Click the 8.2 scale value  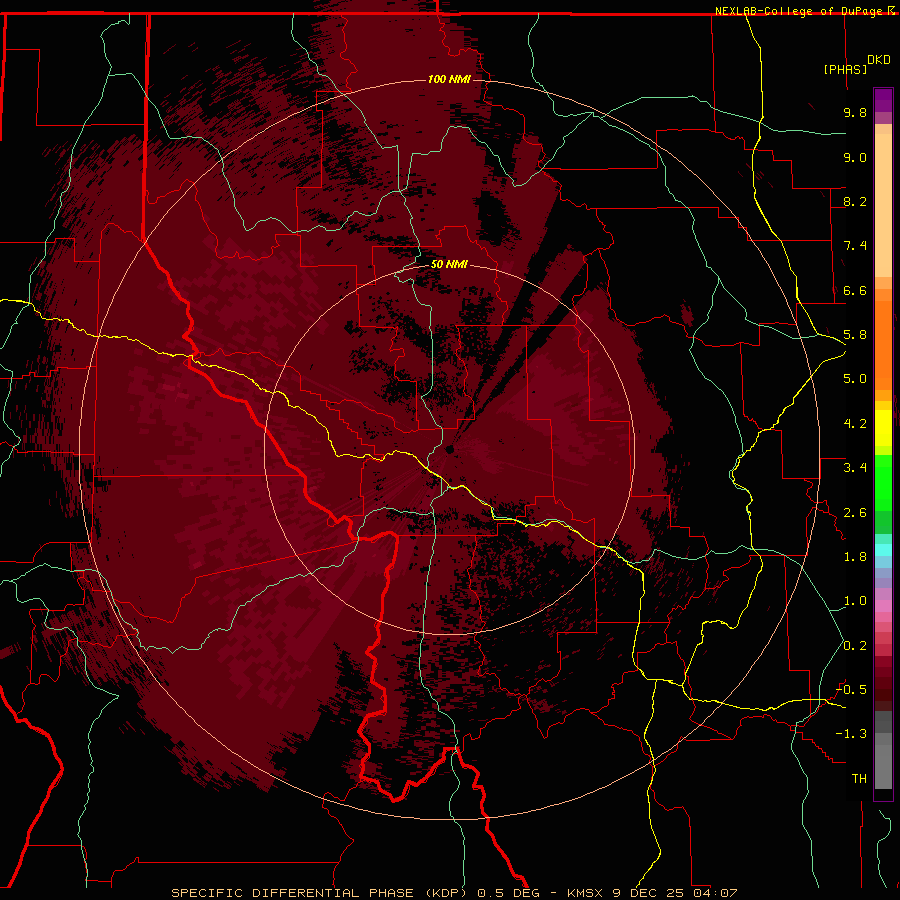pos(855,201)
